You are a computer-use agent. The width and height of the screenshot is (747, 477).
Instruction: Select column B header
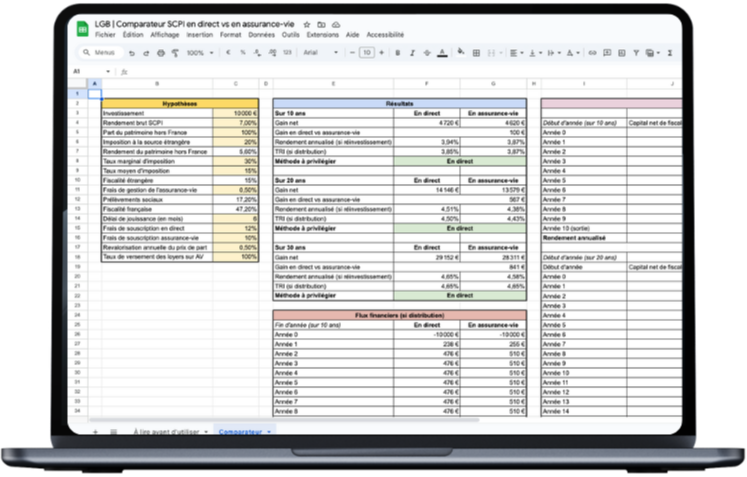coord(157,84)
